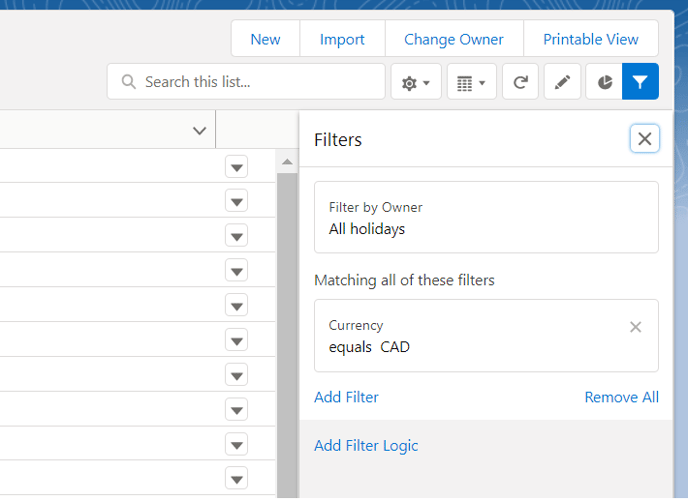Screen dimensions: 688x501
Task: Remove the Currency equals CAD filter
Action: tap(635, 327)
